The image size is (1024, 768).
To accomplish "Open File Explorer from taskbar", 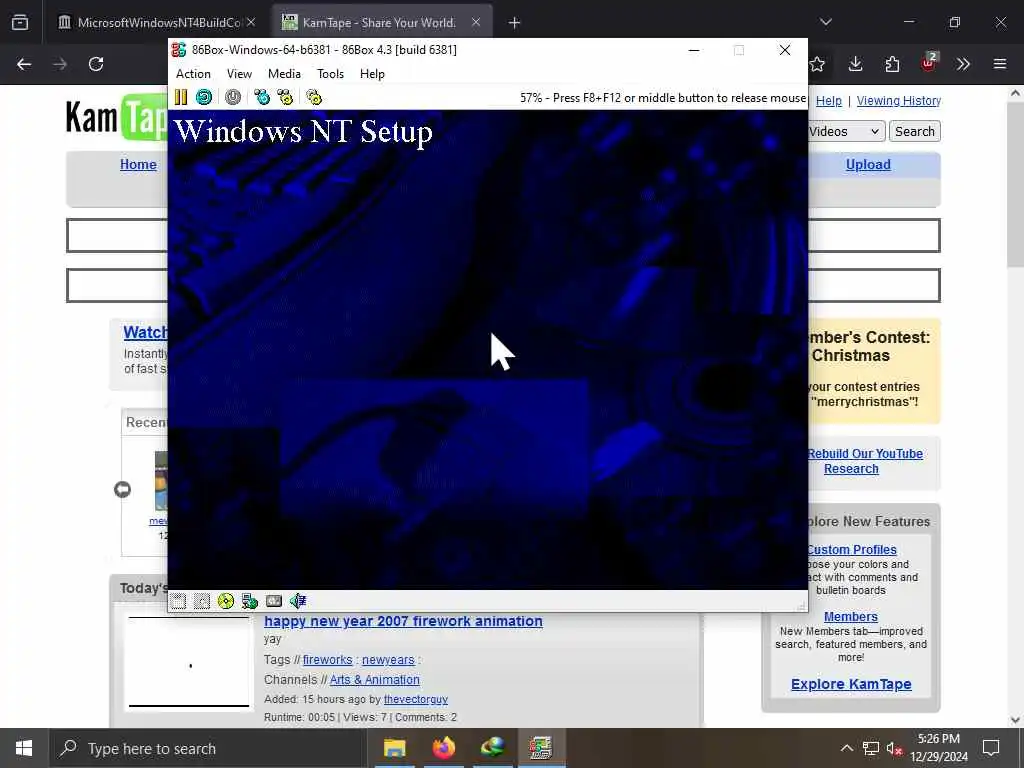I will (x=394, y=748).
